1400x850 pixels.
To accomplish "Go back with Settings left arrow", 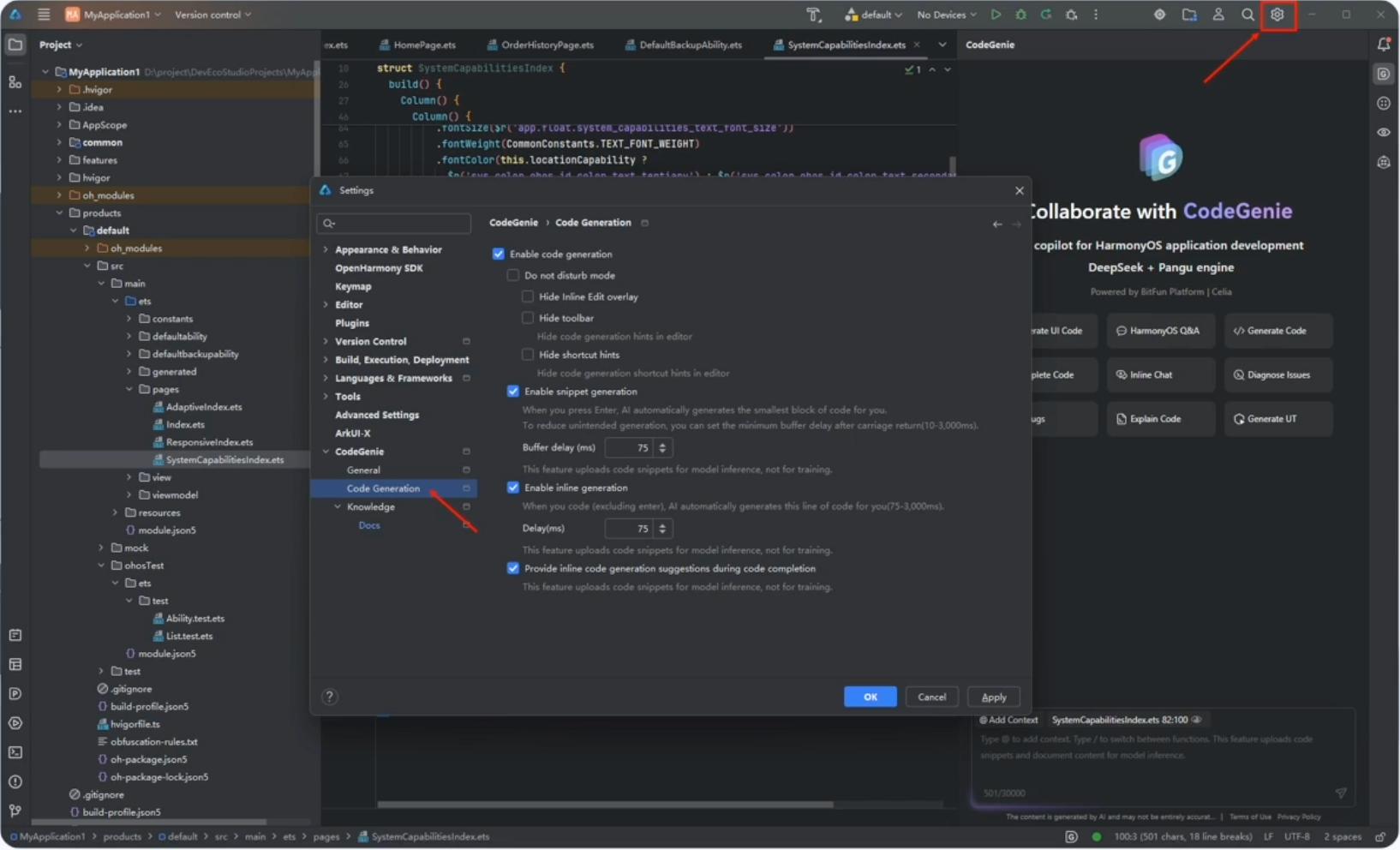I will click(x=997, y=224).
